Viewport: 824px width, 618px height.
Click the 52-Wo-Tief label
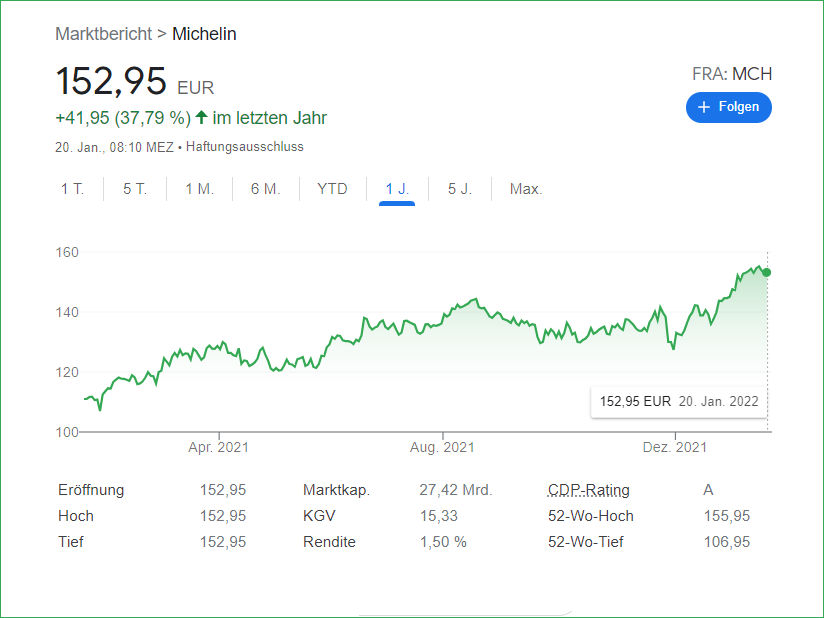point(585,542)
